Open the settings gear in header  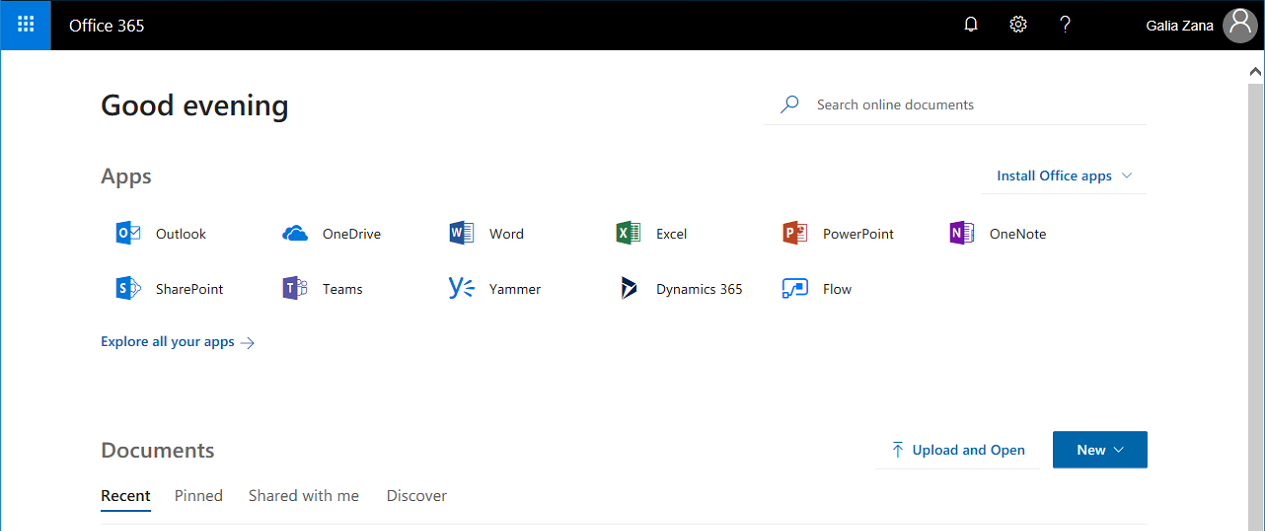1018,25
